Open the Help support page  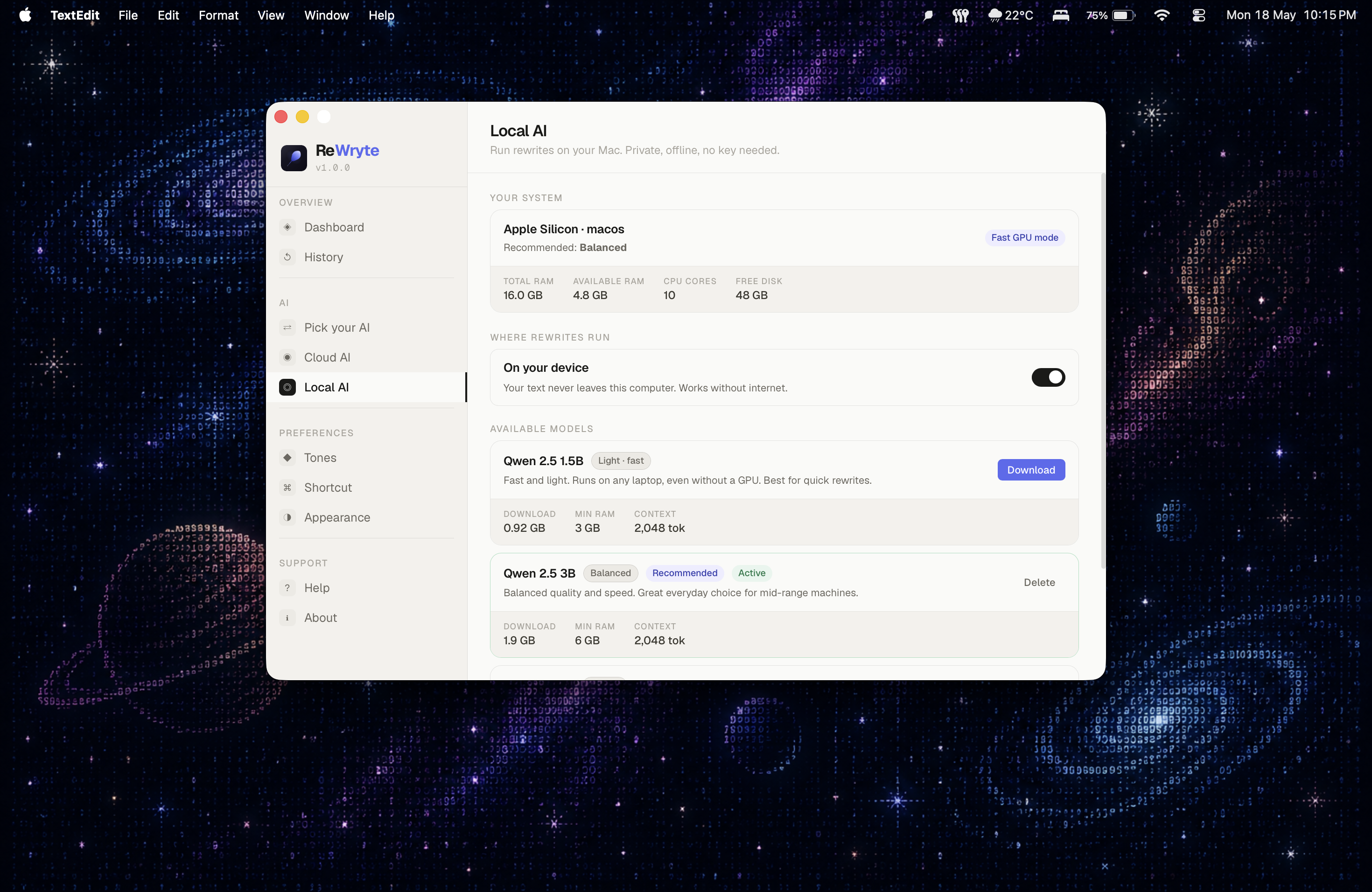tap(367, 588)
